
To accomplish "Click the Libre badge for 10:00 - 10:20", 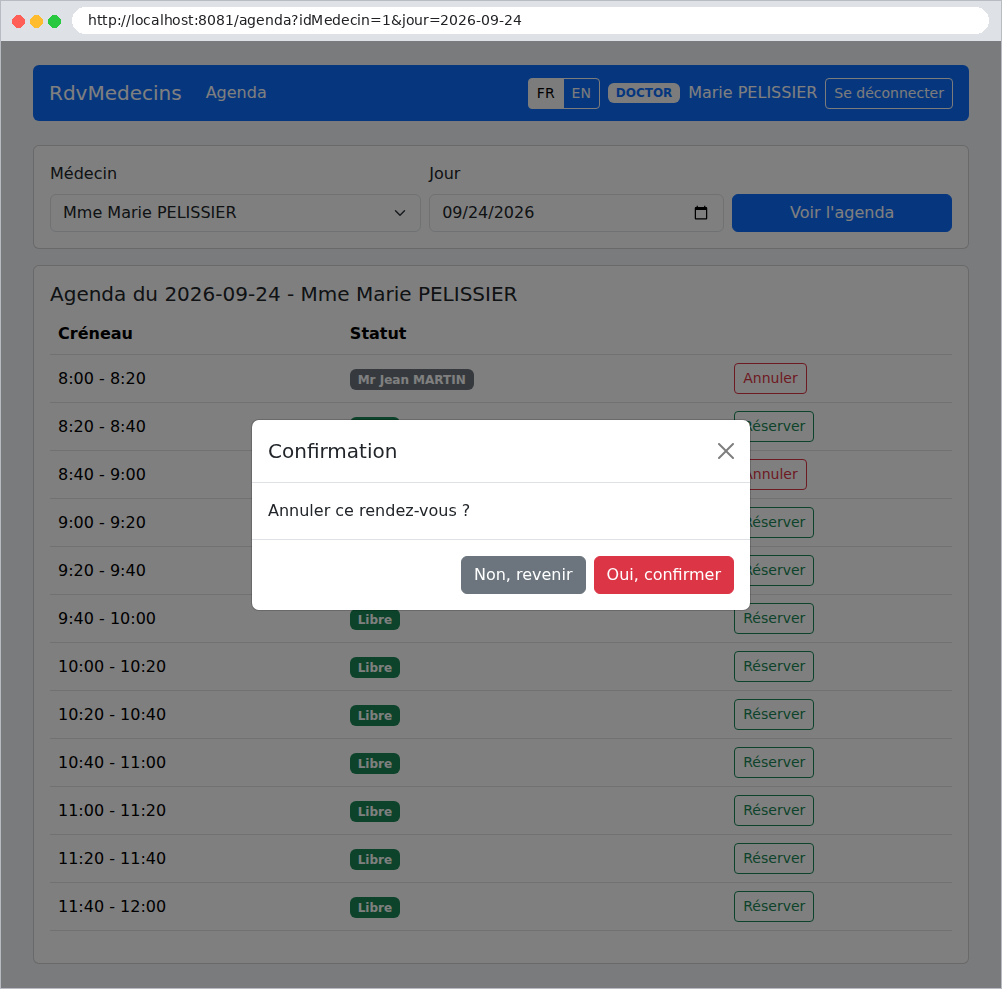I will coord(374,668).
